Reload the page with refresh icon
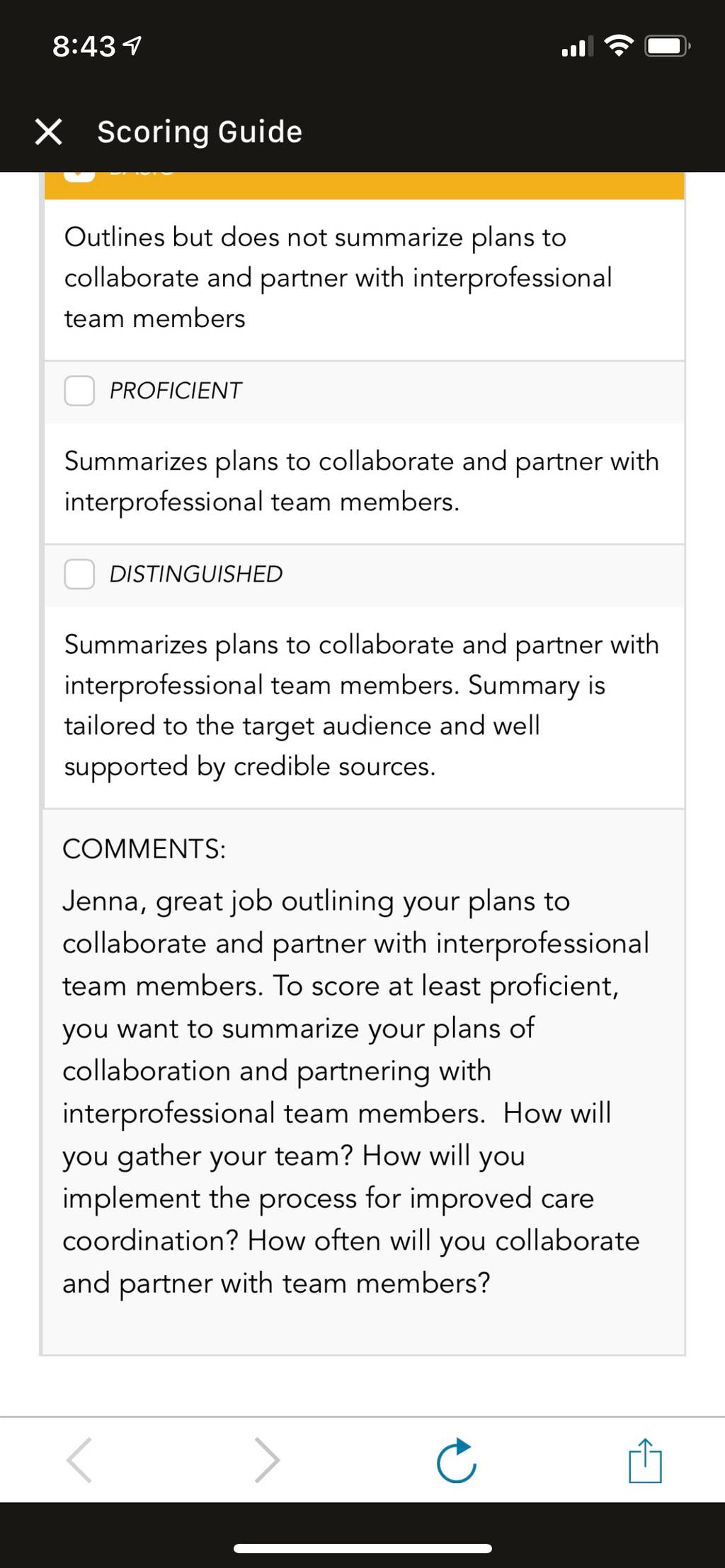The width and height of the screenshot is (725, 1568). click(x=456, y=1460)
